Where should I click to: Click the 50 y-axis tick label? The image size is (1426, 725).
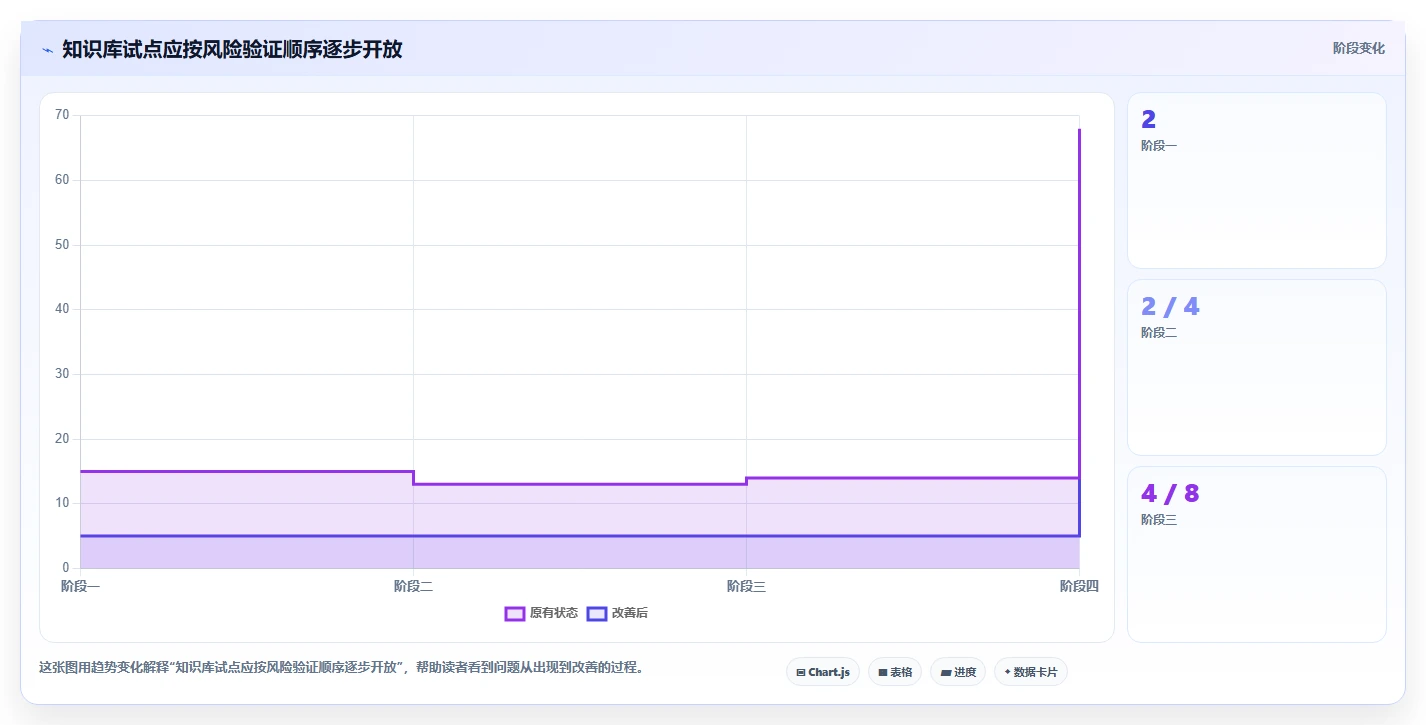click(x=62, y=245)
